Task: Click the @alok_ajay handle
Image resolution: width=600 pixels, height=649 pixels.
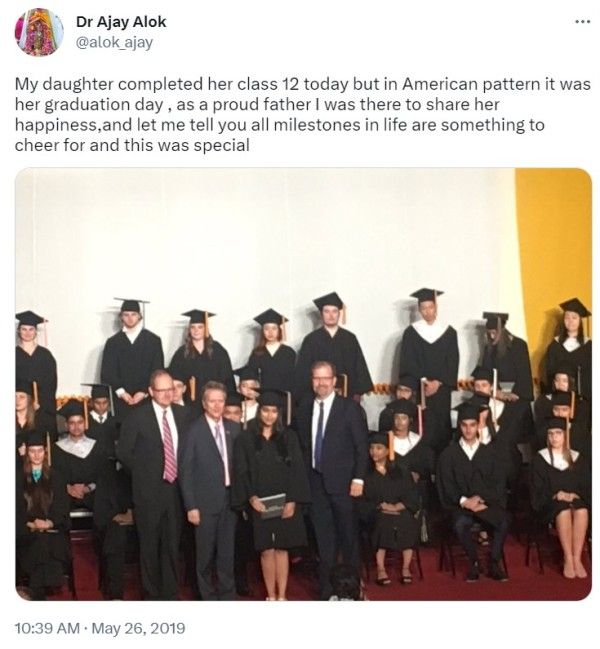Action: [x=114, y=42]
